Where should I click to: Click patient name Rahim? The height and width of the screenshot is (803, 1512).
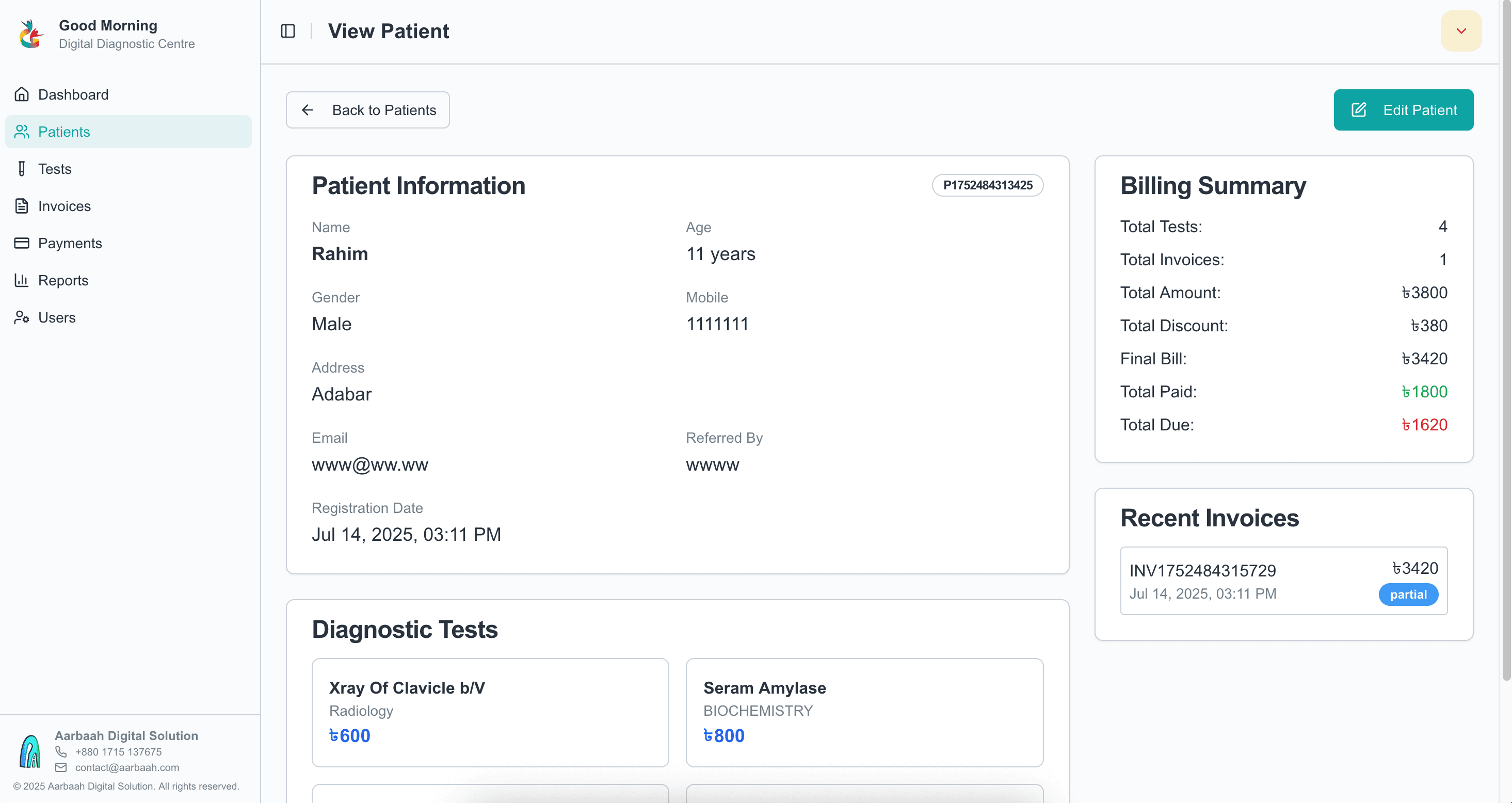[340, 254]
